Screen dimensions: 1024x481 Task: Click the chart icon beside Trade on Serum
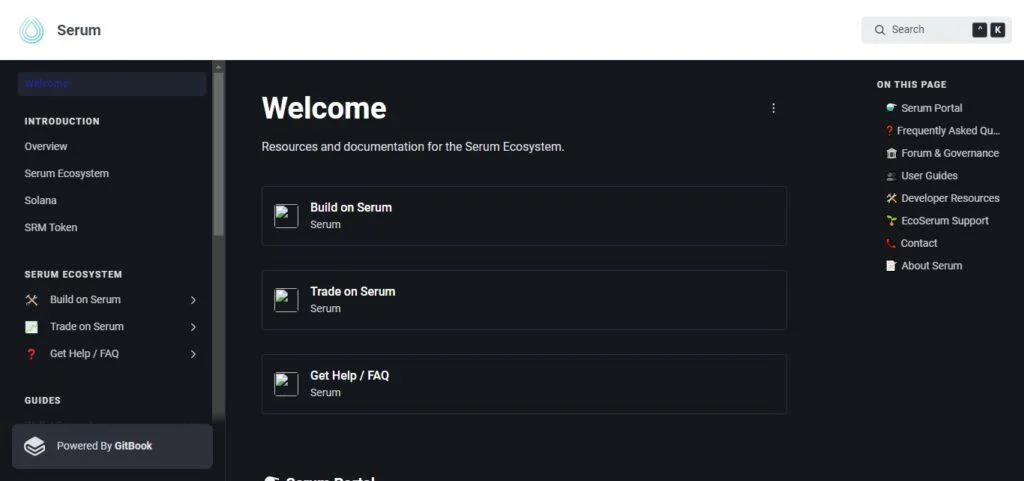(31, 327)
